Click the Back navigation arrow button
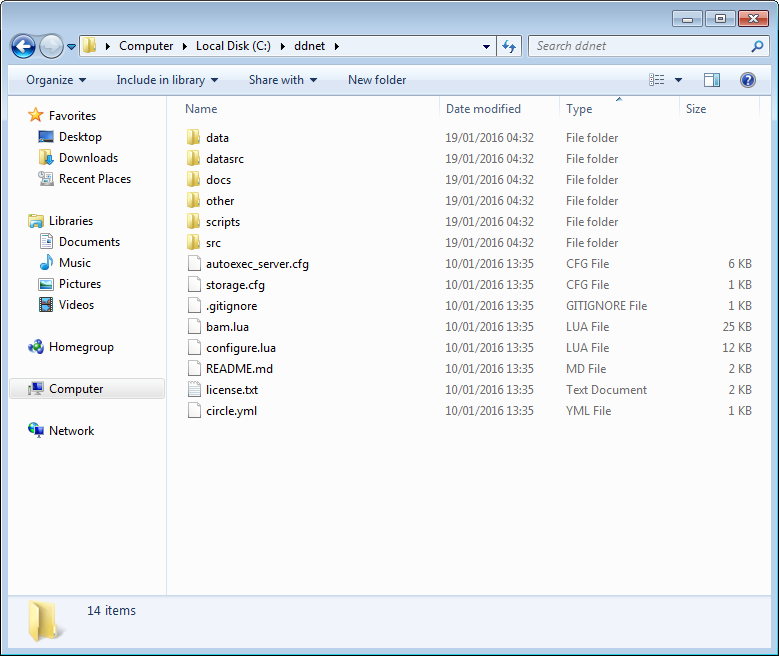 (23, 46)
